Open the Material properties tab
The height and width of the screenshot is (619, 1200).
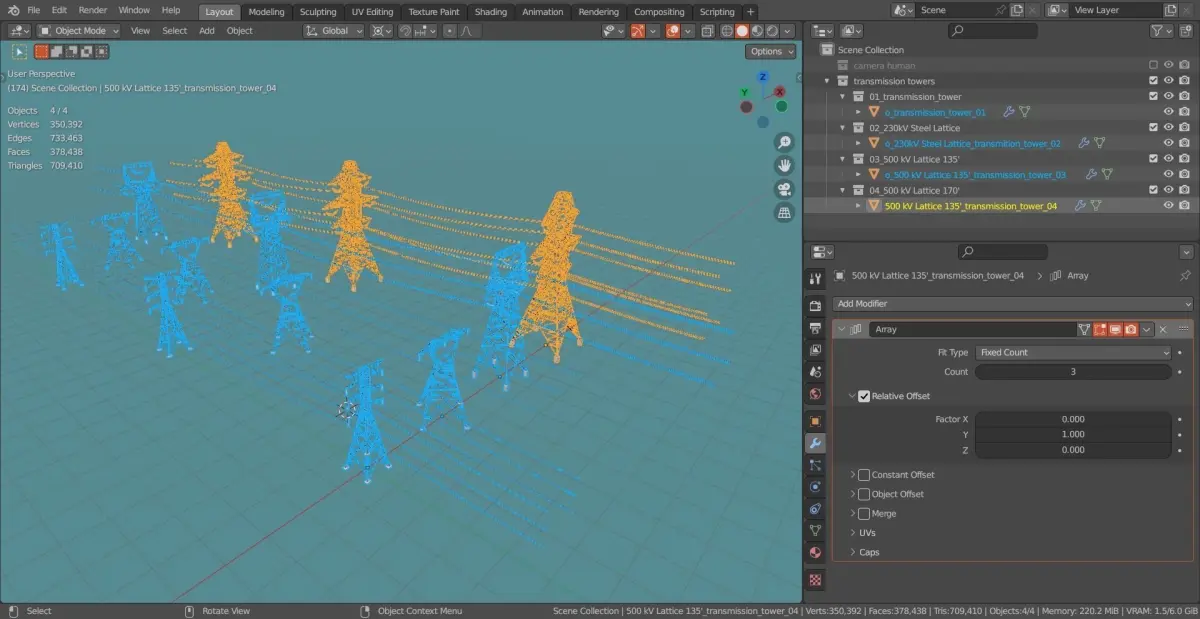coord(815,553)
